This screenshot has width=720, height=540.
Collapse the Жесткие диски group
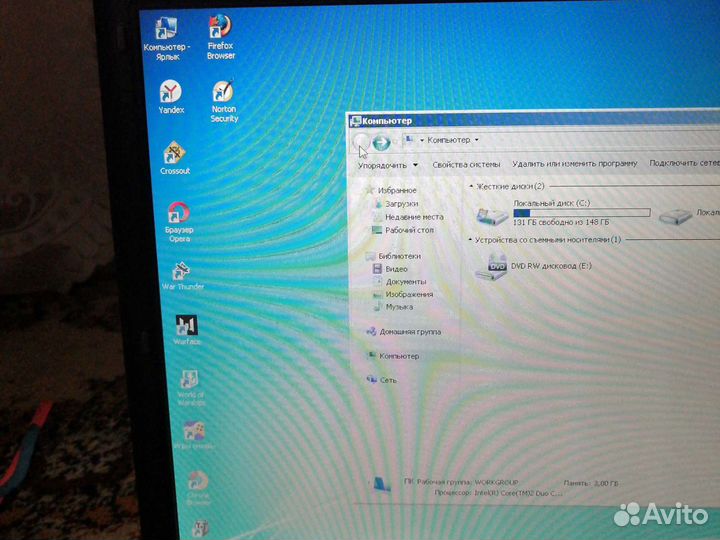(x=471, y=186)
